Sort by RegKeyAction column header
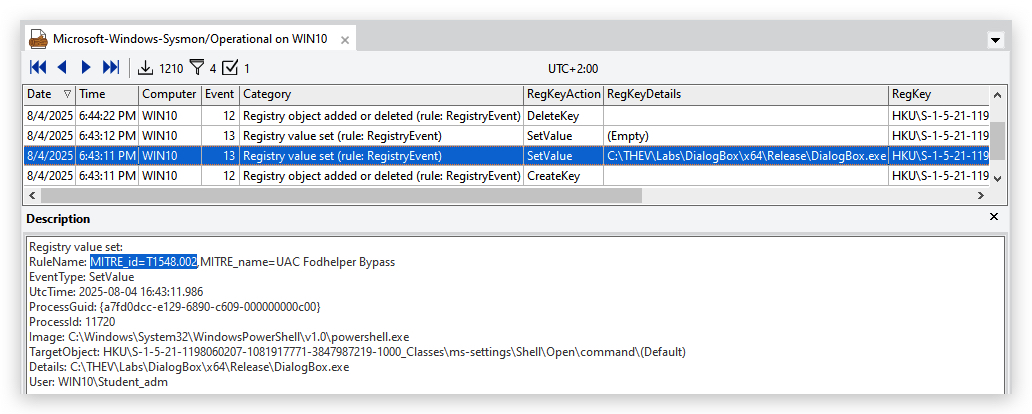Viewport: 1032px width, 414px height. coord(563,94)
